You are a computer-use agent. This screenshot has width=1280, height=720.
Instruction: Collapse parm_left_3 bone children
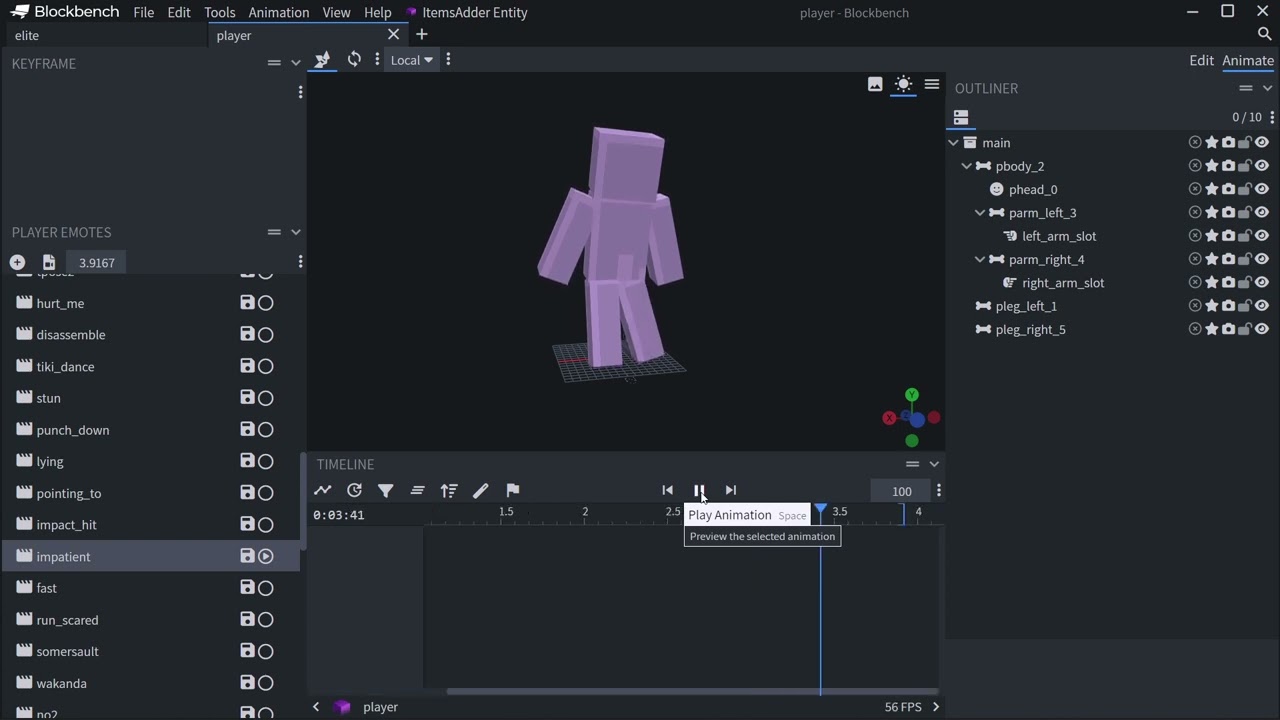(980, 213)
